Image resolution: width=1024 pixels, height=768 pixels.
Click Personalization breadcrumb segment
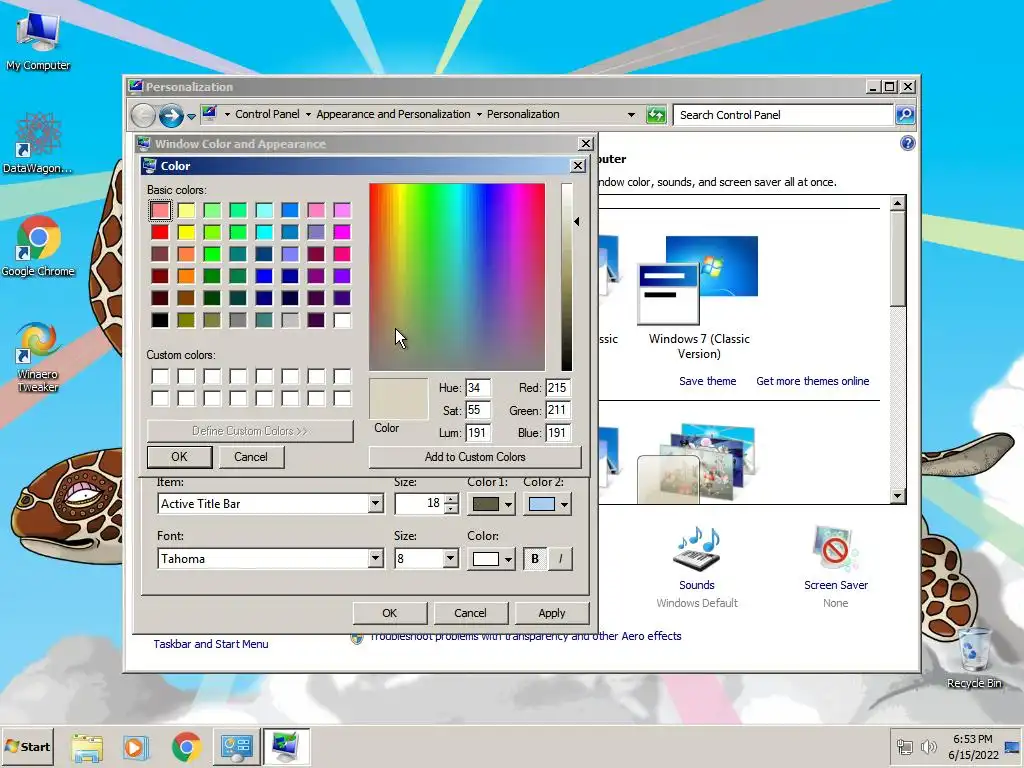pos(523,114)
